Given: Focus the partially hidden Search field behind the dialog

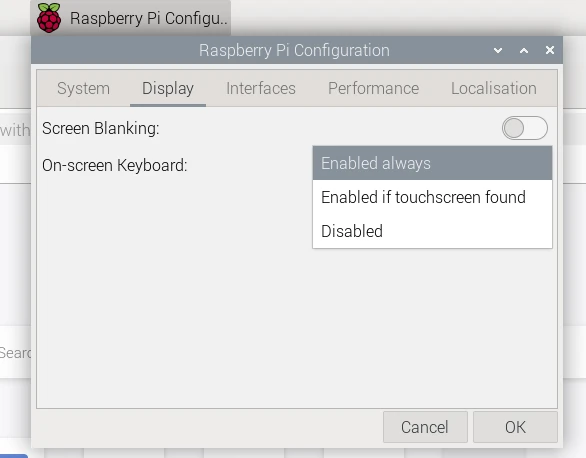Looking at the screenshot, I should tap(15, 353).
